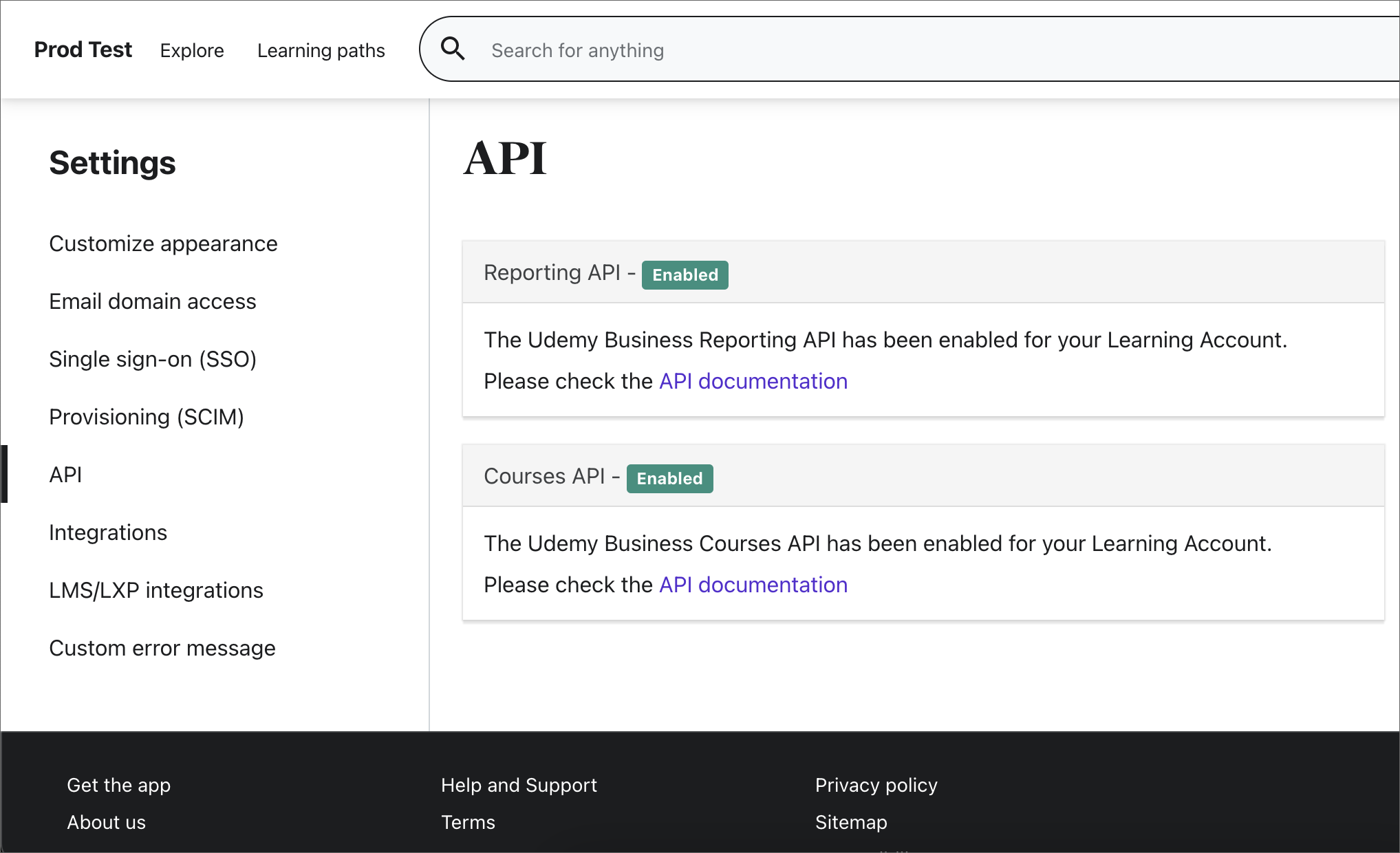Open the API documentation link for Reporting
The width and height of the screenshot is (1400, 853).
[753, 381]
